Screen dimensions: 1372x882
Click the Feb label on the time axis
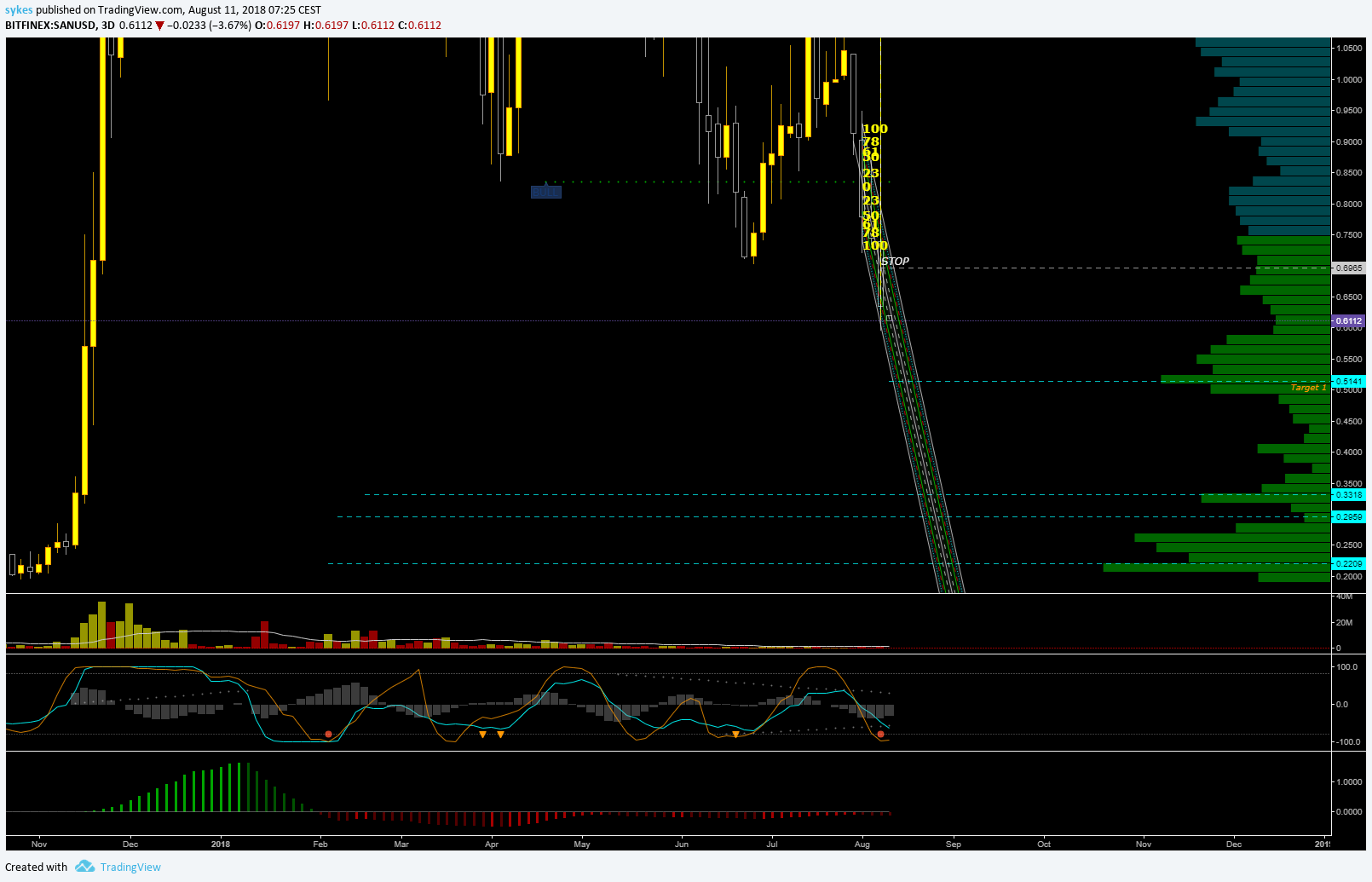(x=320, y=845)
